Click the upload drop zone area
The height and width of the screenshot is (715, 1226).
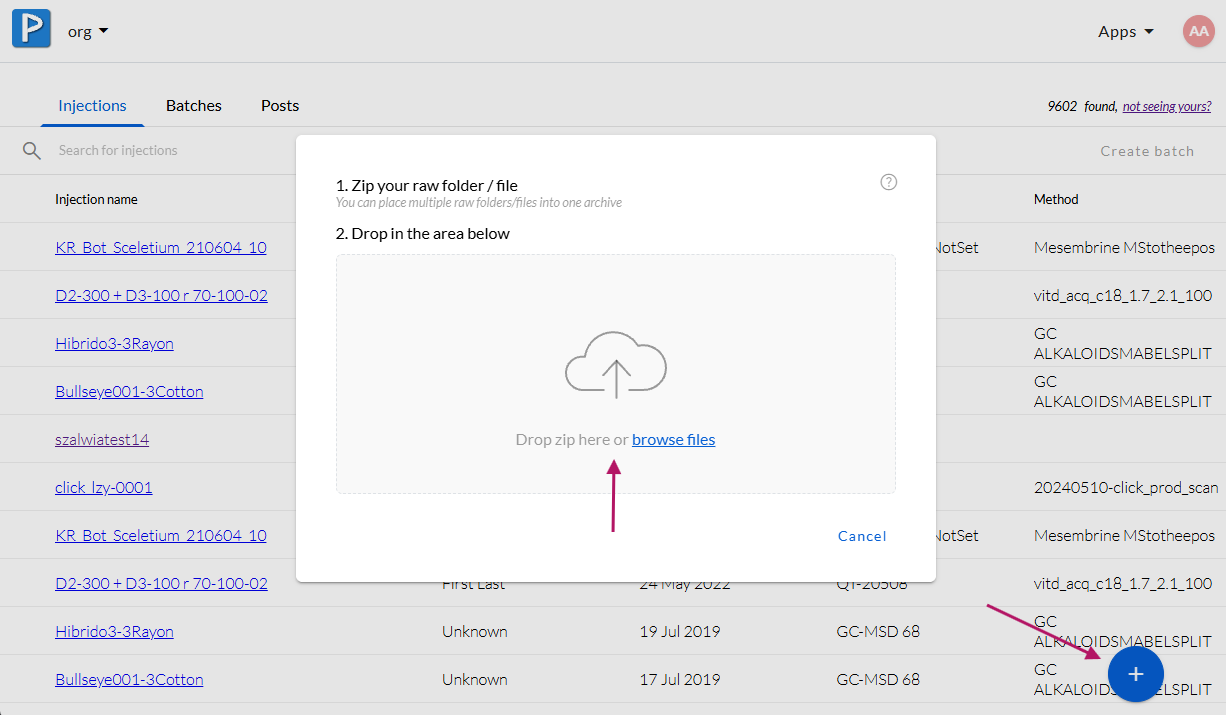pyautogui.click(x=616, y=373)
